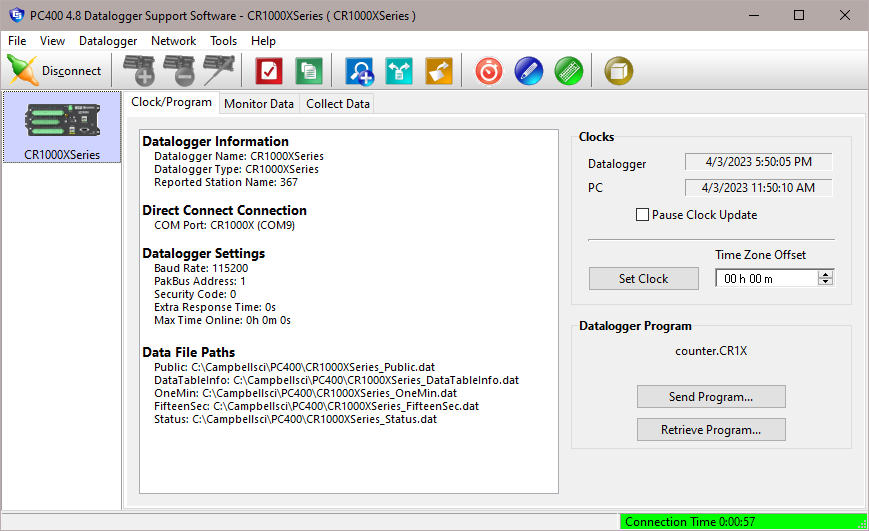
Task: Click the Reported Station Name: 367 line
Action: tap(226, 182)
